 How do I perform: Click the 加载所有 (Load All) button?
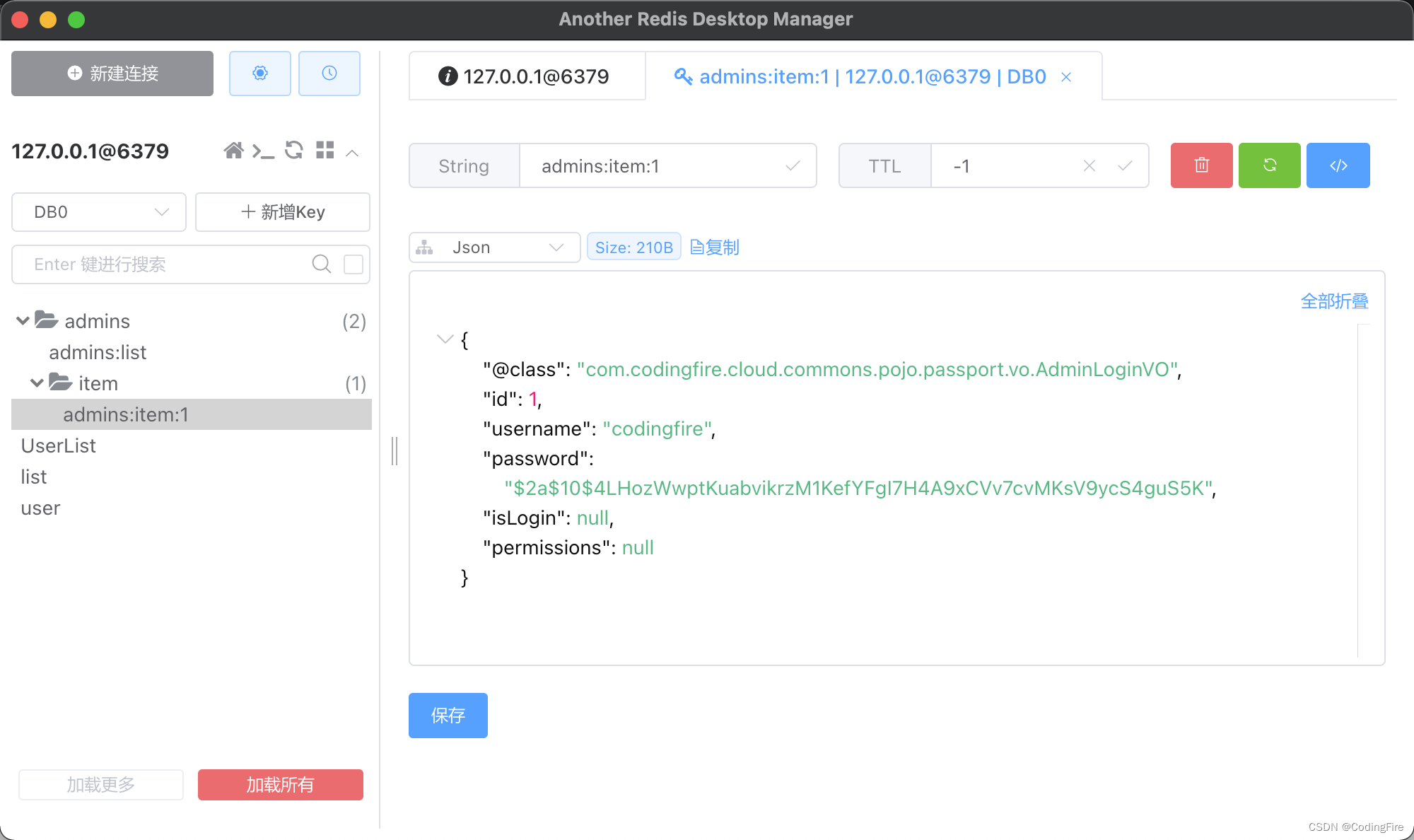[x=280, y=784]
